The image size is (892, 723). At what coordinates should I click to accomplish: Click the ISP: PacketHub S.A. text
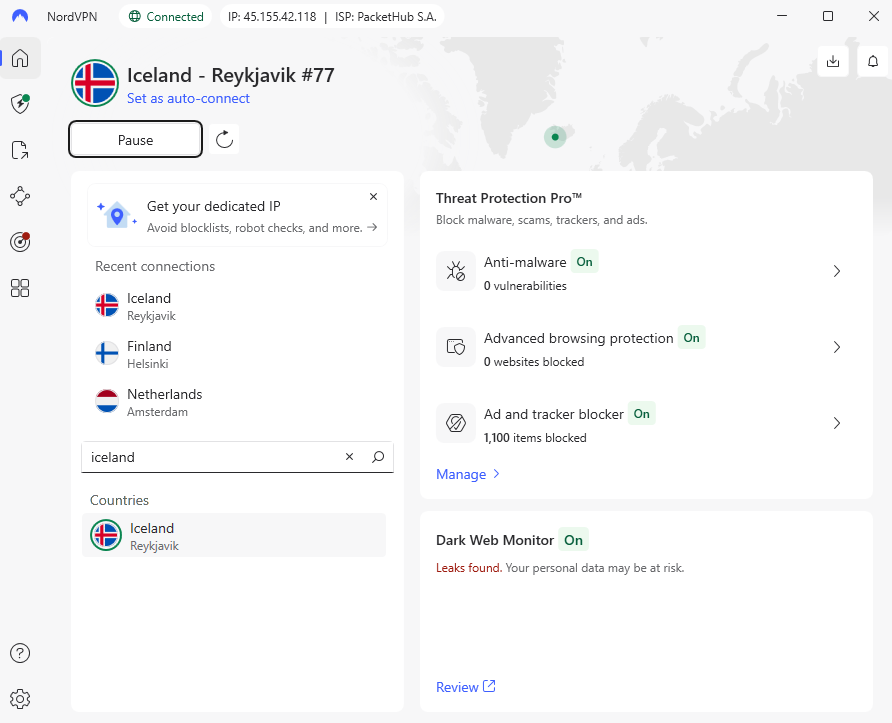pos(386,16)
